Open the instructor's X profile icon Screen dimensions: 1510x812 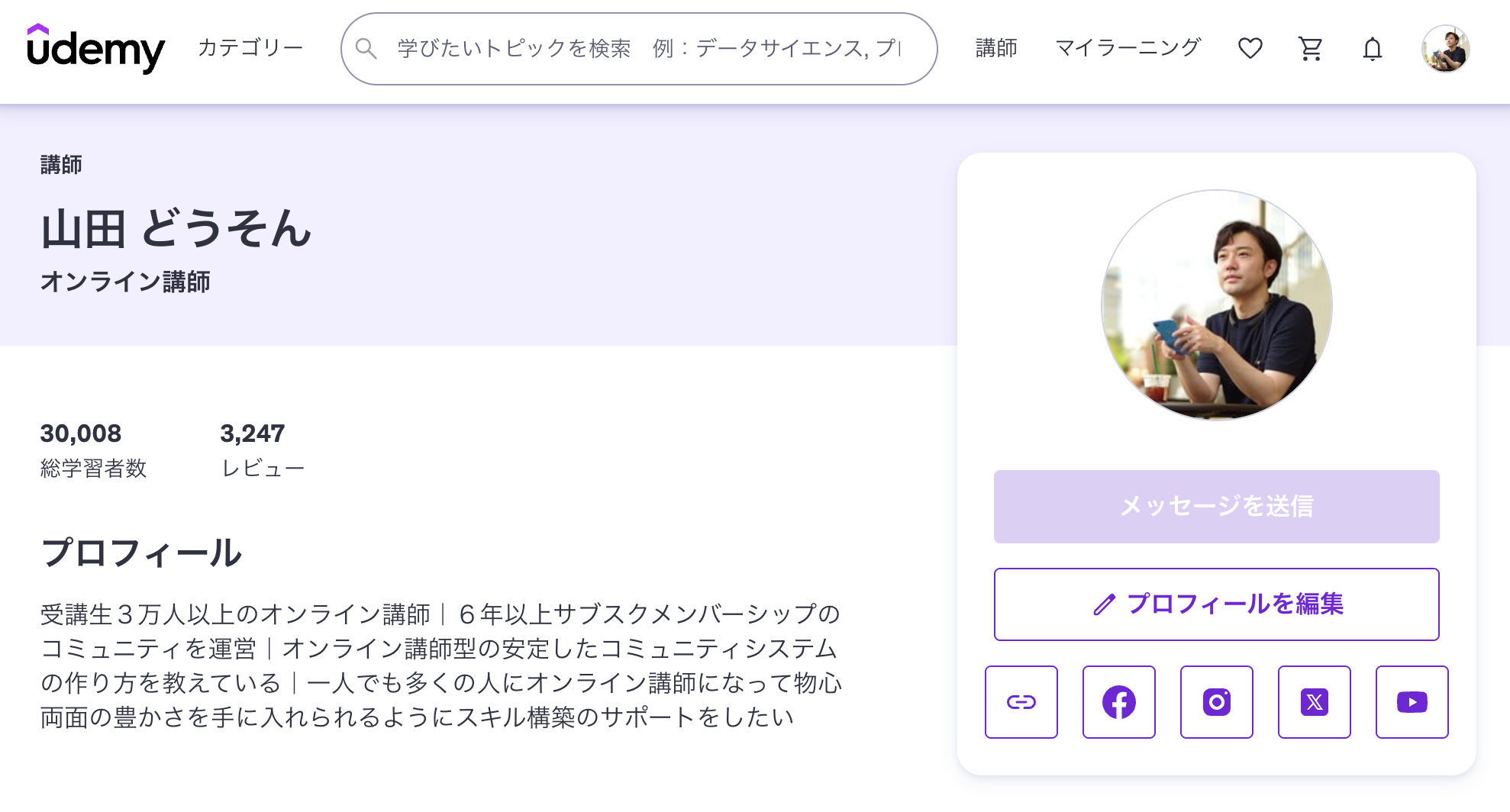1315,702
